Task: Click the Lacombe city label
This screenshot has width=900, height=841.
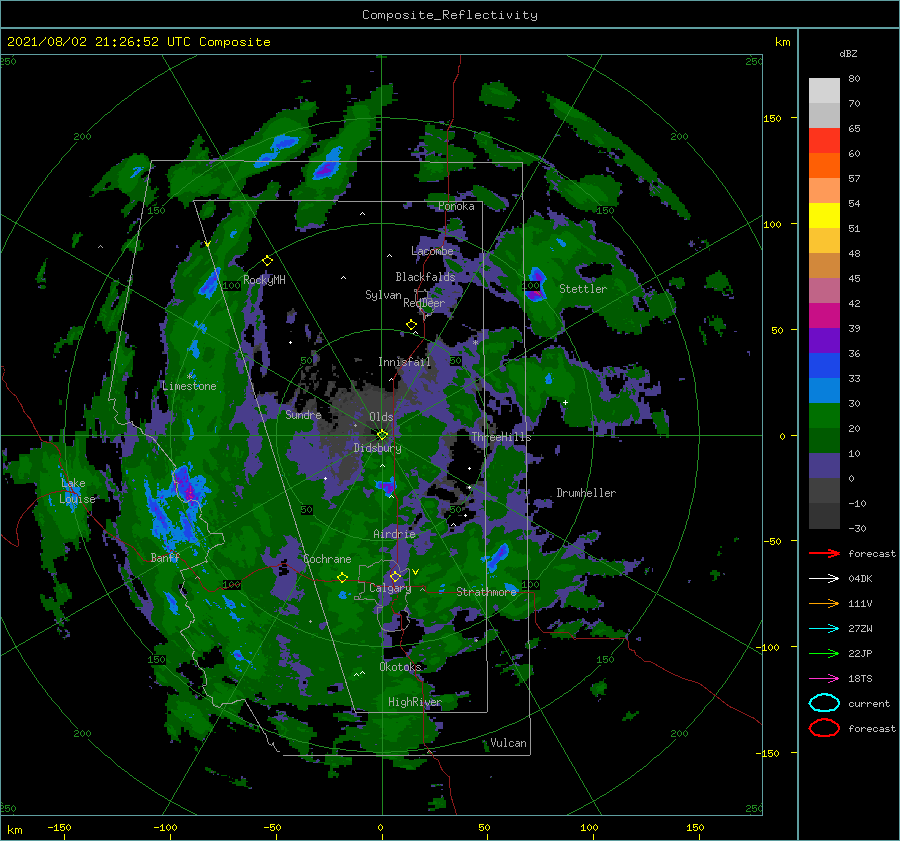Action: 432,251
